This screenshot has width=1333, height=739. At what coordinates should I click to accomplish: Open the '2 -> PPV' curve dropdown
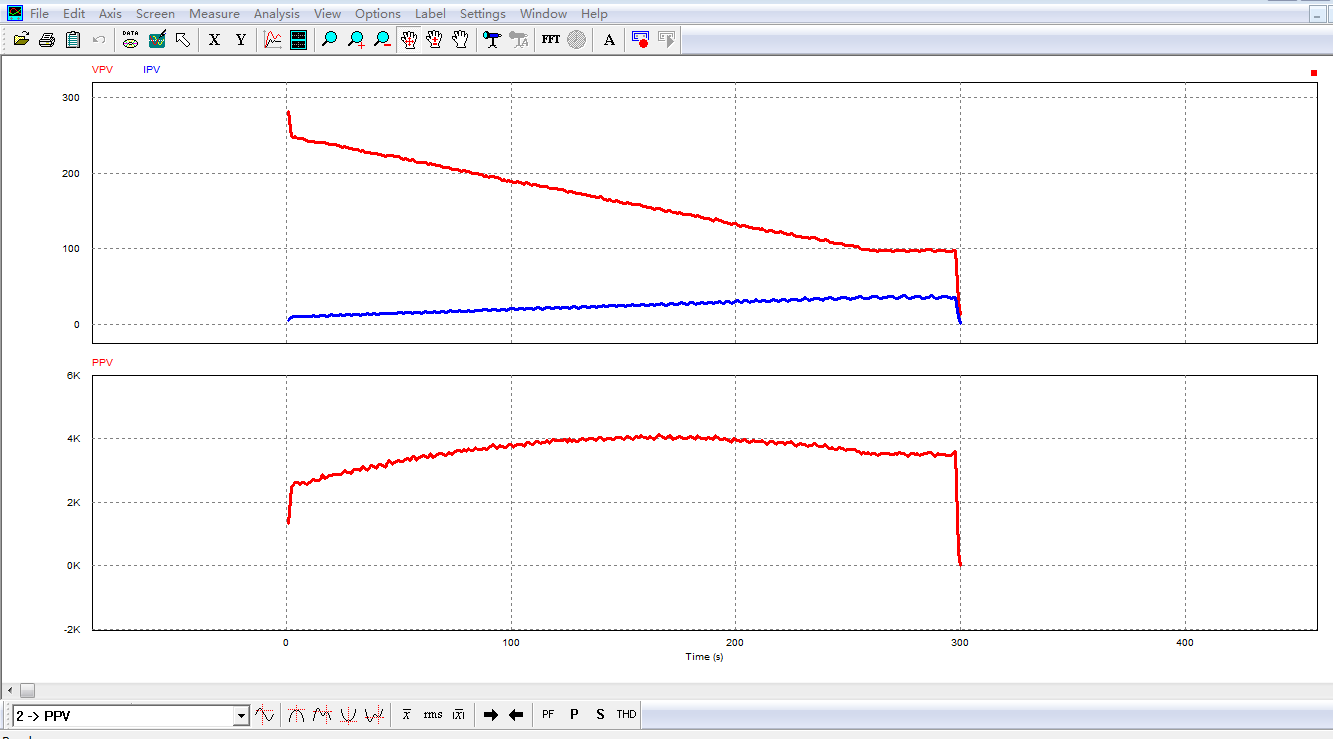(x=241, y=716)
